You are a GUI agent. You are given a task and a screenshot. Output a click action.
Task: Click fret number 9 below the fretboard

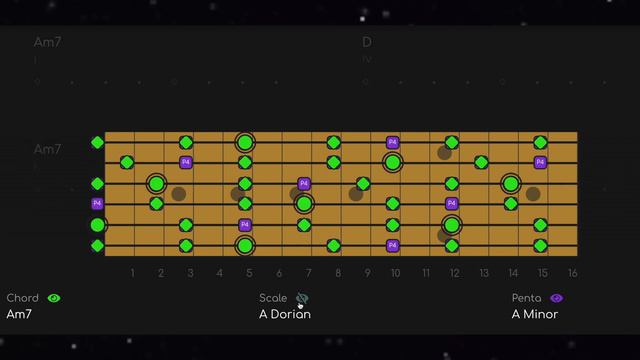(367, 273)
